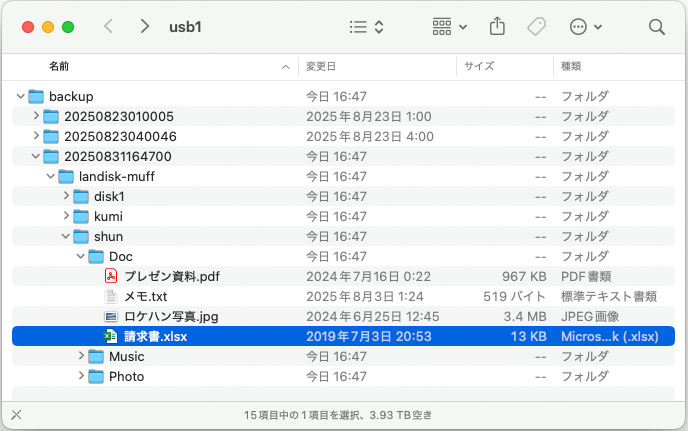Click the date 2019年7月3日 20:53
688x431 pixels.
369,337
